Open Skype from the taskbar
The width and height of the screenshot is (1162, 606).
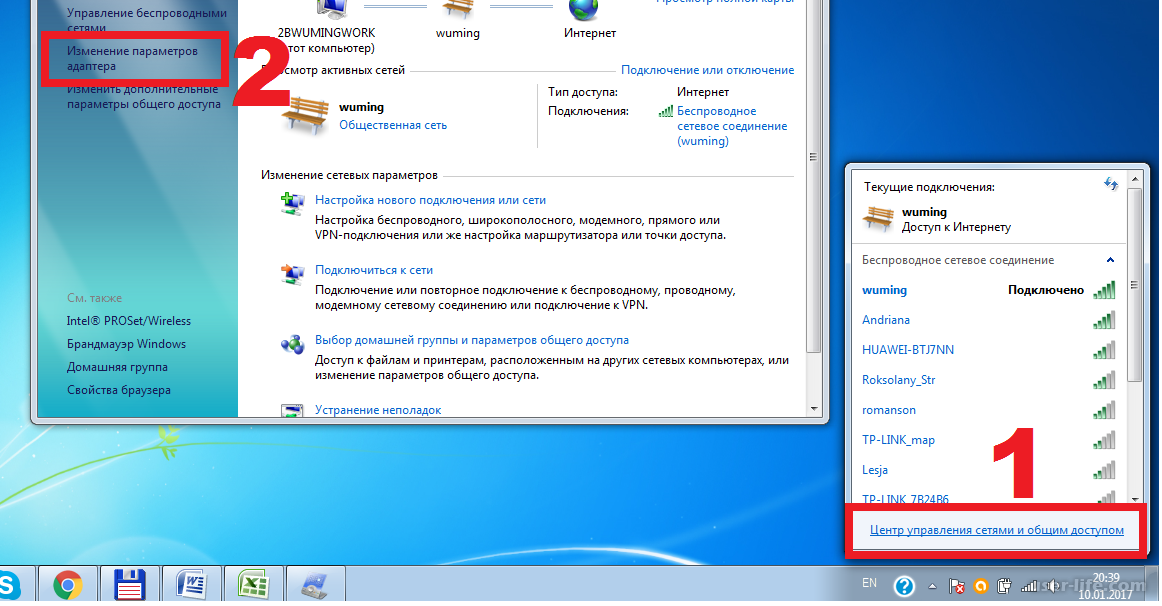coord(10,585)
